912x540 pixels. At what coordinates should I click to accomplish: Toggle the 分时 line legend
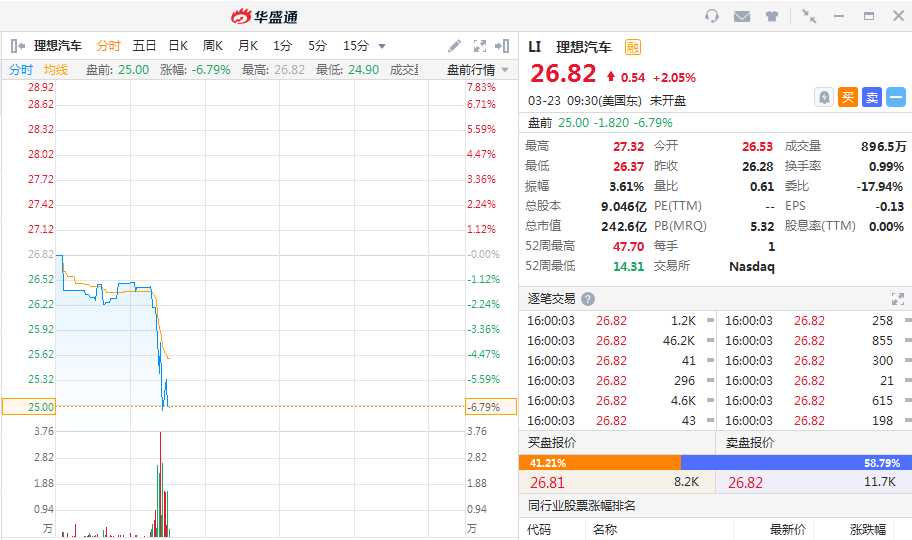(x=21, y=70)
